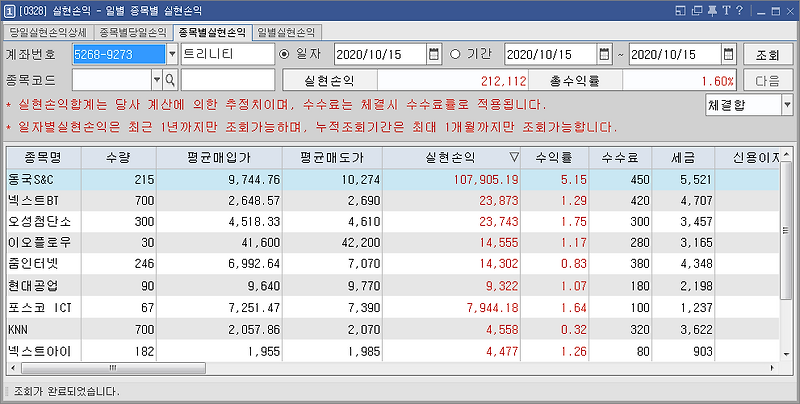Image resolution: width=800 pixels, height=404 pixels.
Task: Select the 종목별실현손익 tab
Action: 212,33
